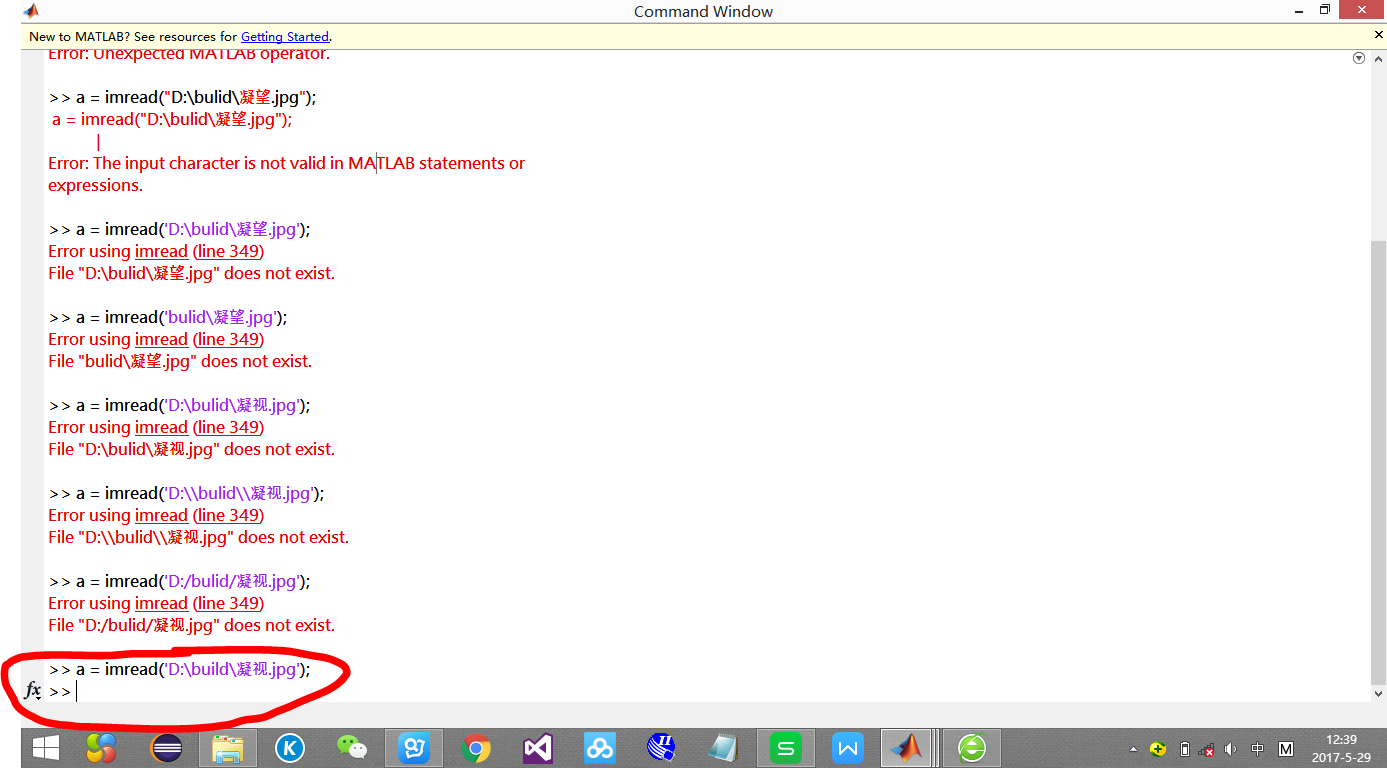Open the green S app in taskbar
This screenshot has height=768, width=1387.
[x=786, y=747]
